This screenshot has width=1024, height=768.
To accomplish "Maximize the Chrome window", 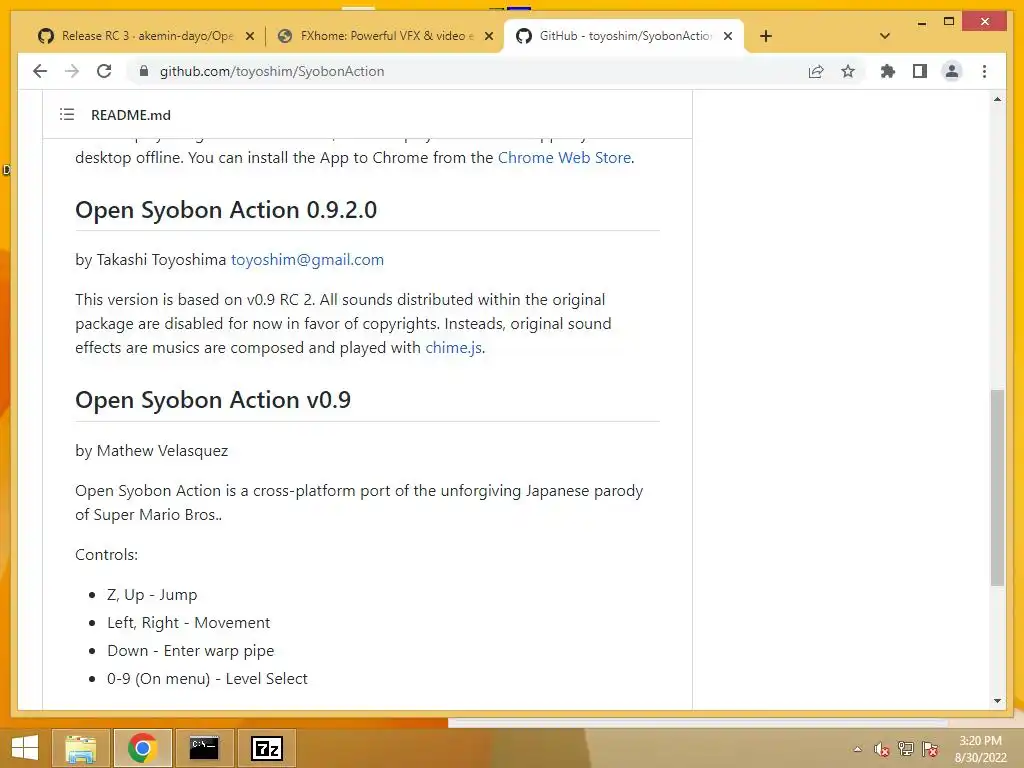I will (x=949, y=22).
